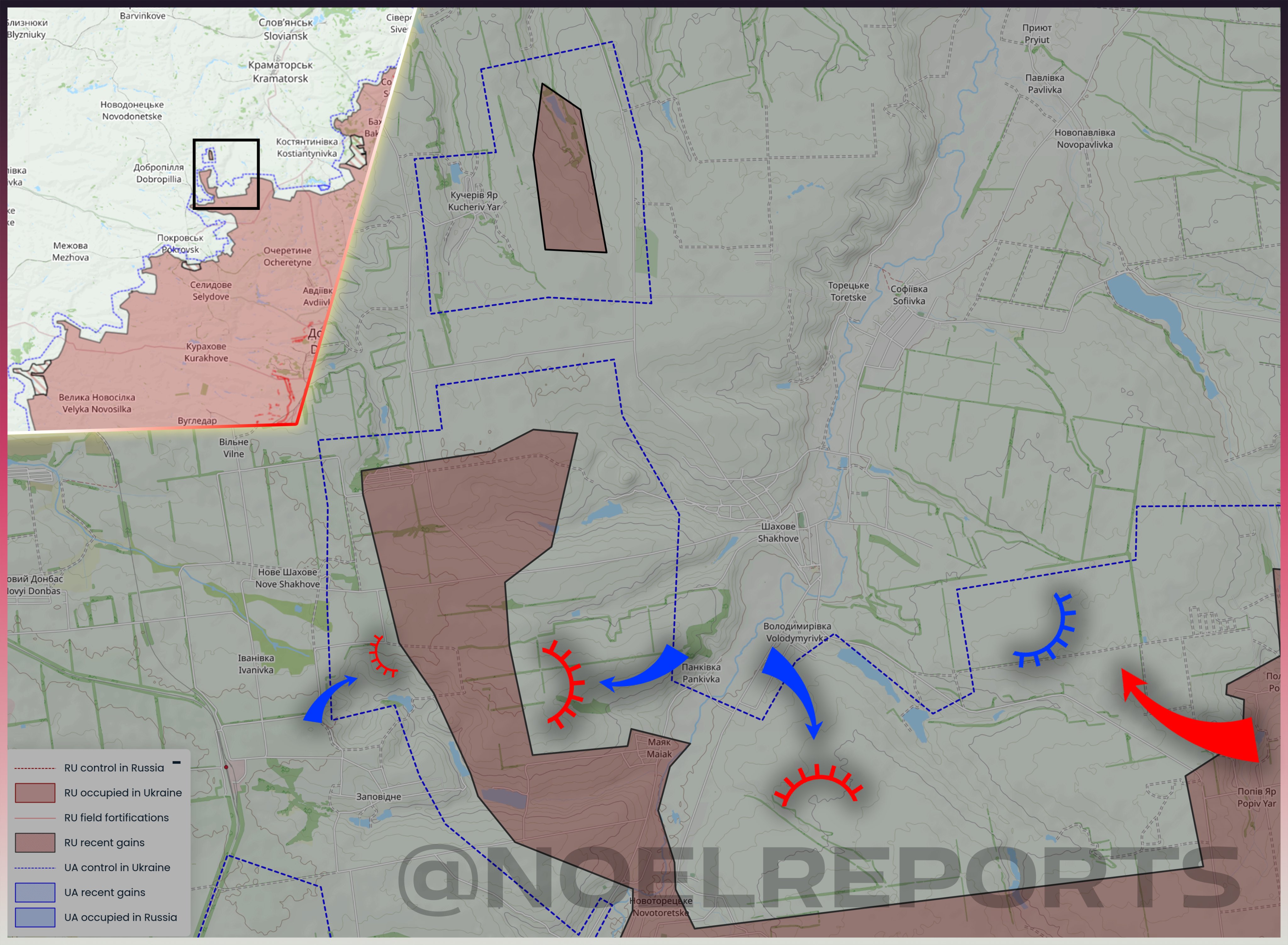Click the Volodymyrivka label
1288x945 pixels.
(797, 632)
